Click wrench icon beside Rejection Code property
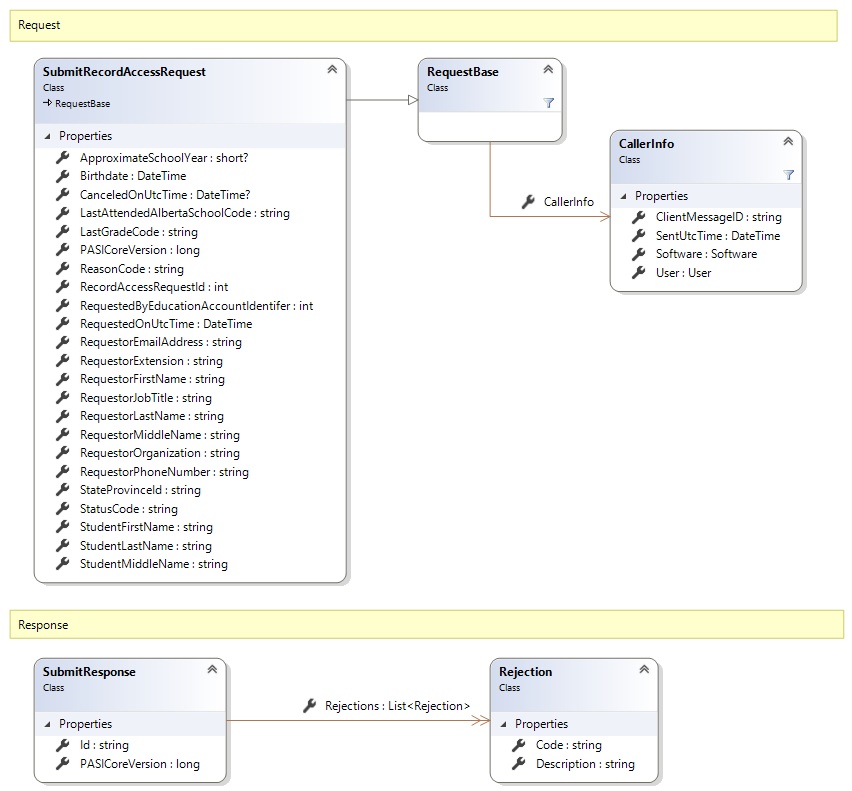 (x=518, y=745)
